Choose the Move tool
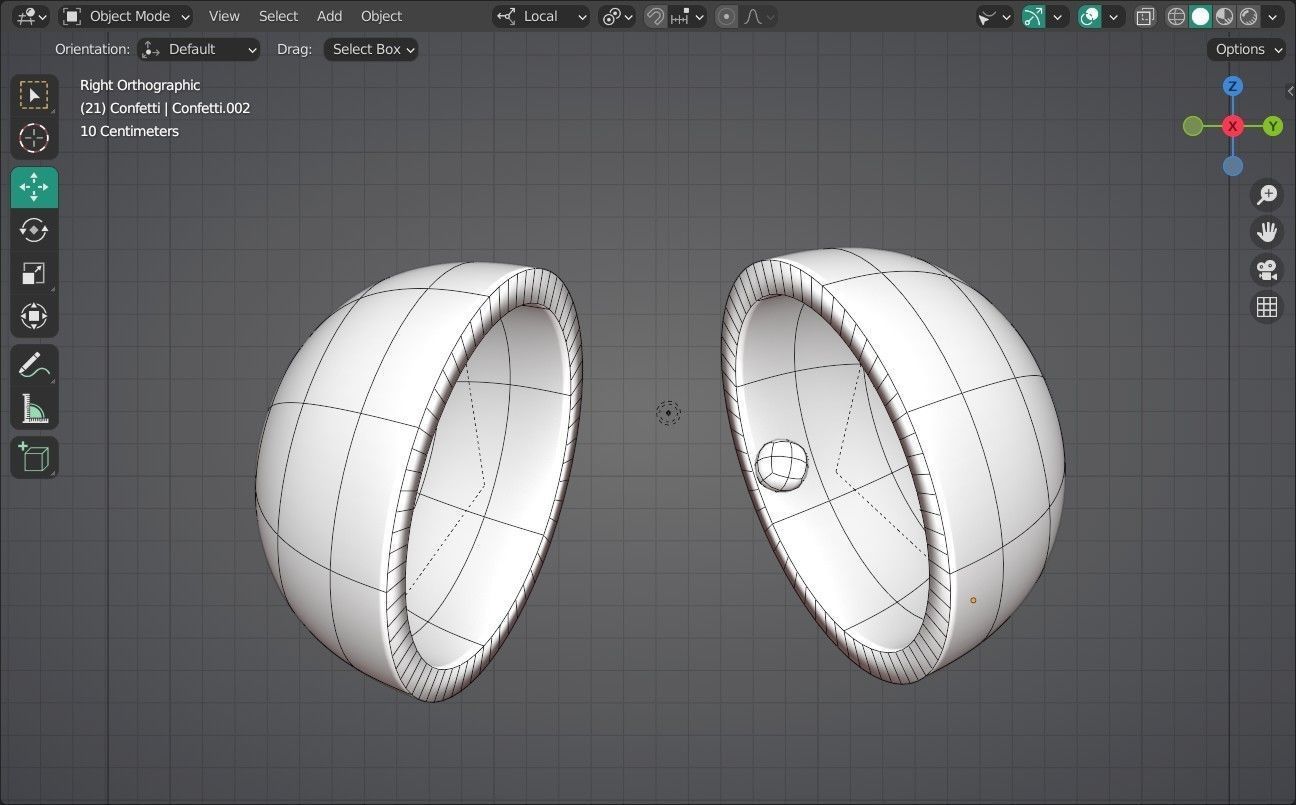1296x805 pixels. point(34,187)
